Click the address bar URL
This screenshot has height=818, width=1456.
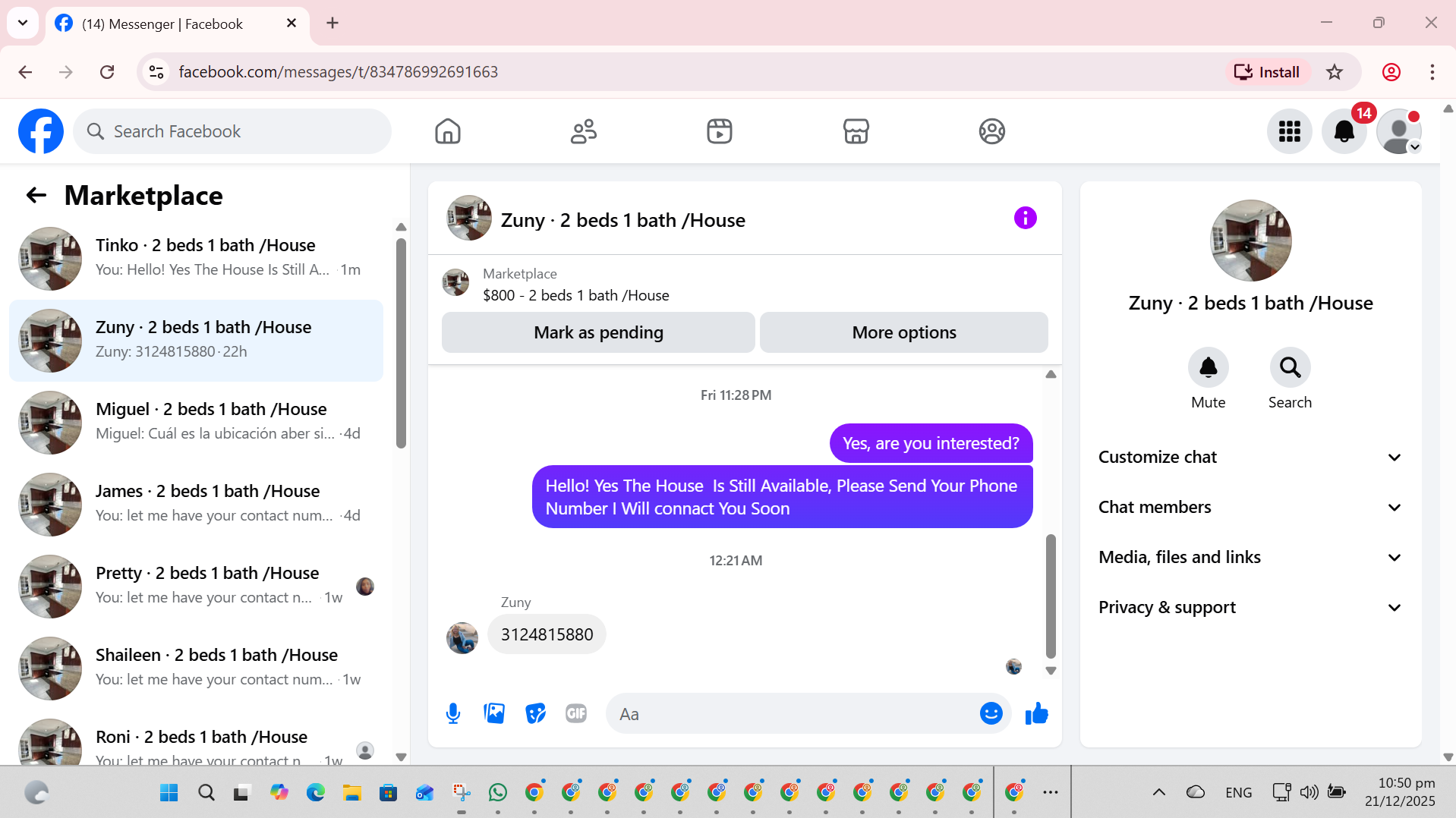click(x=338, y=72)
